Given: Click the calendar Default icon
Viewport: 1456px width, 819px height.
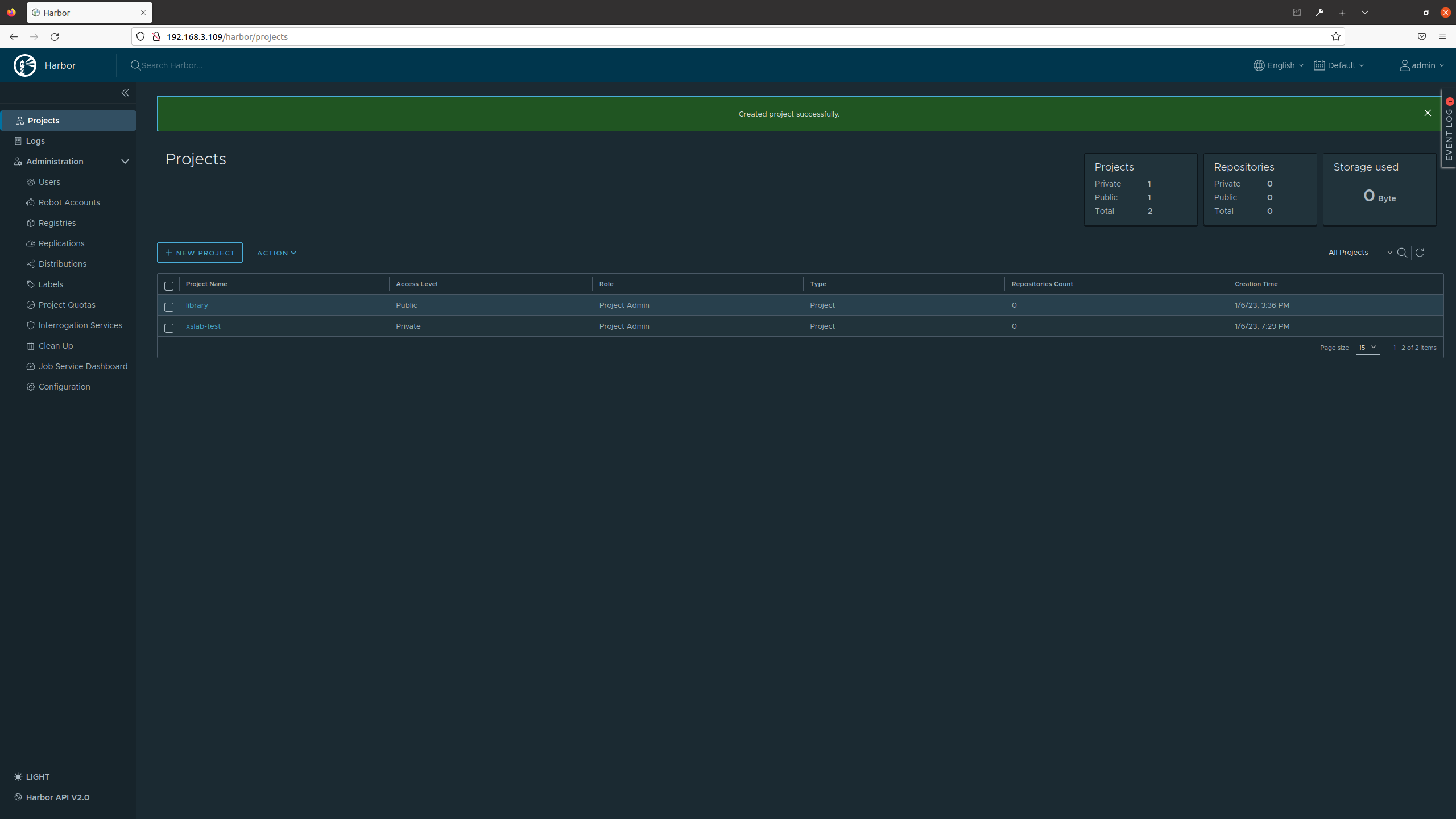Looking at the screenshot, I should (x=1319, y=65).
